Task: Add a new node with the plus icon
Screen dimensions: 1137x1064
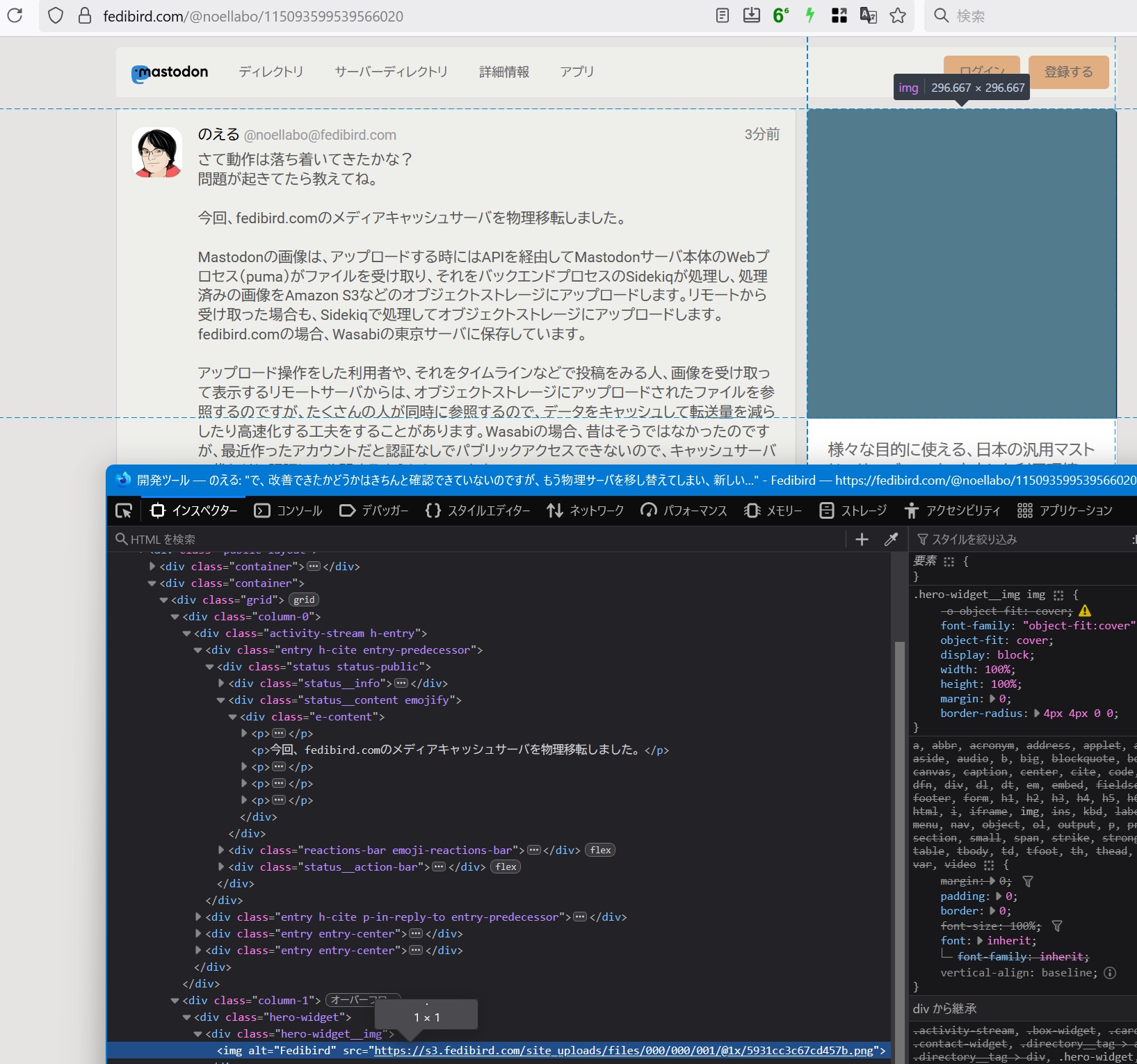Action: (862, 540)
